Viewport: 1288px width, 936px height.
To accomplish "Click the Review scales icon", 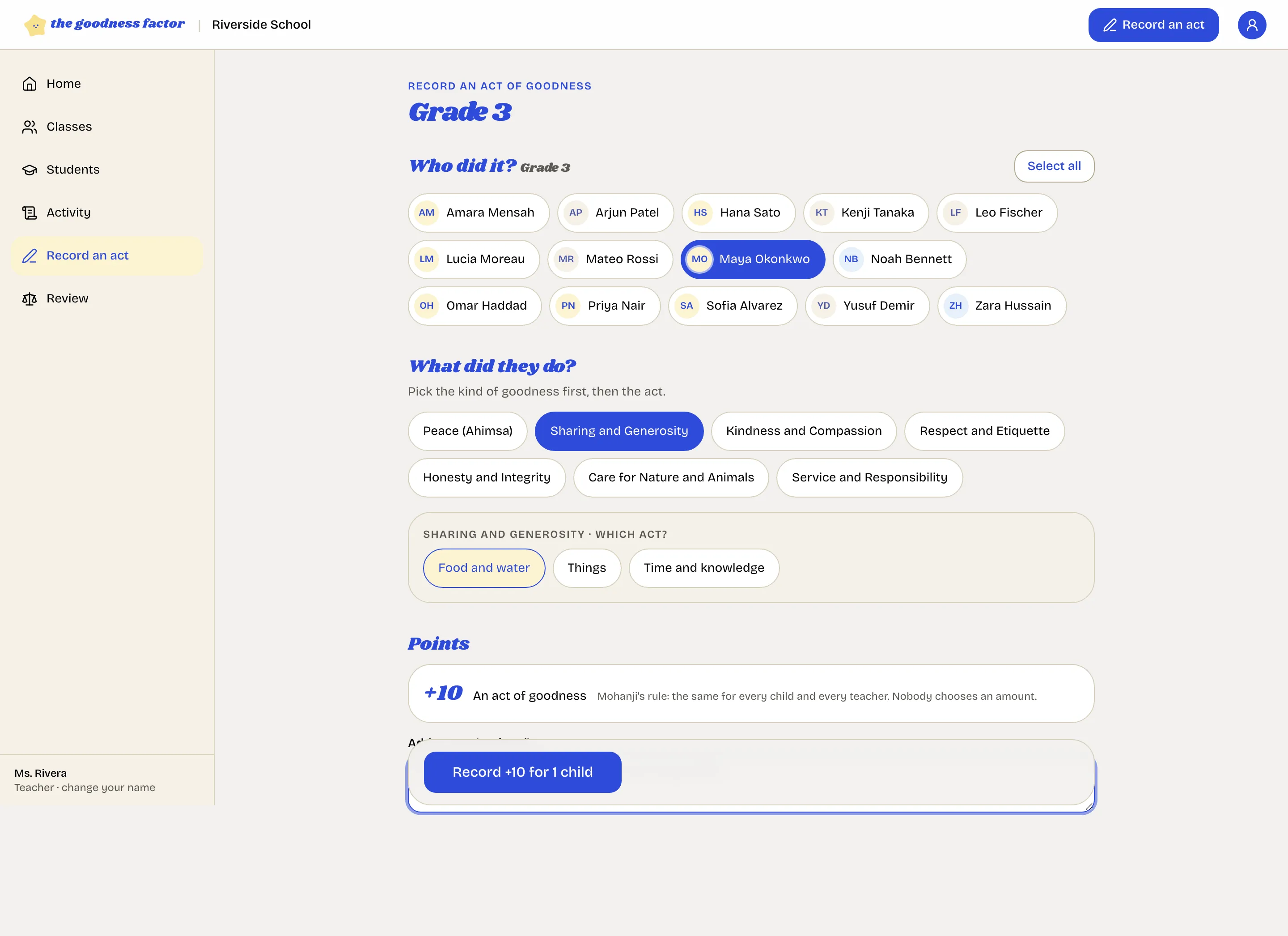I will [30, 299].
